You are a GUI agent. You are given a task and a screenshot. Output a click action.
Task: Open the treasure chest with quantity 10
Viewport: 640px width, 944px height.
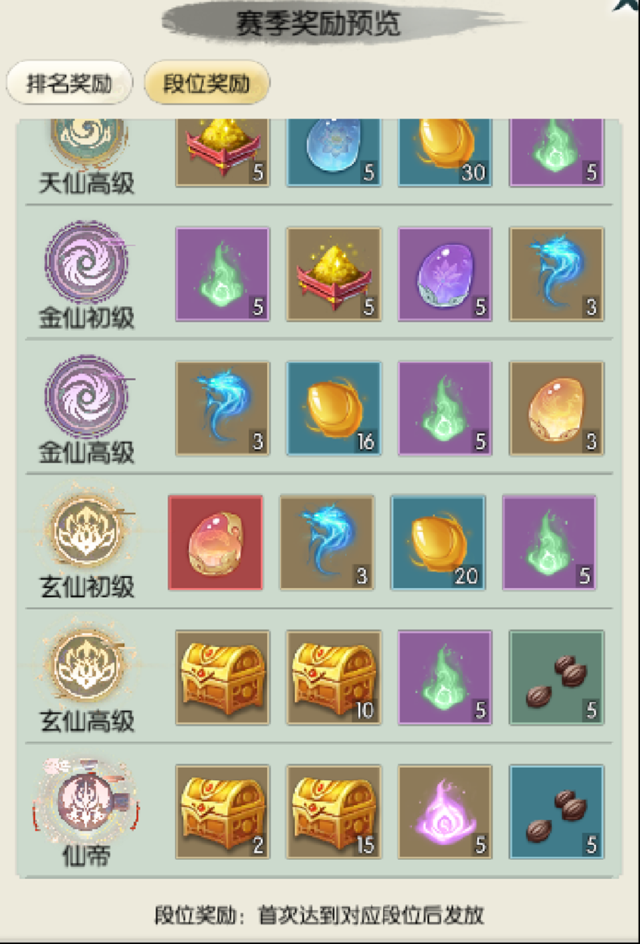tap(334, 677)
